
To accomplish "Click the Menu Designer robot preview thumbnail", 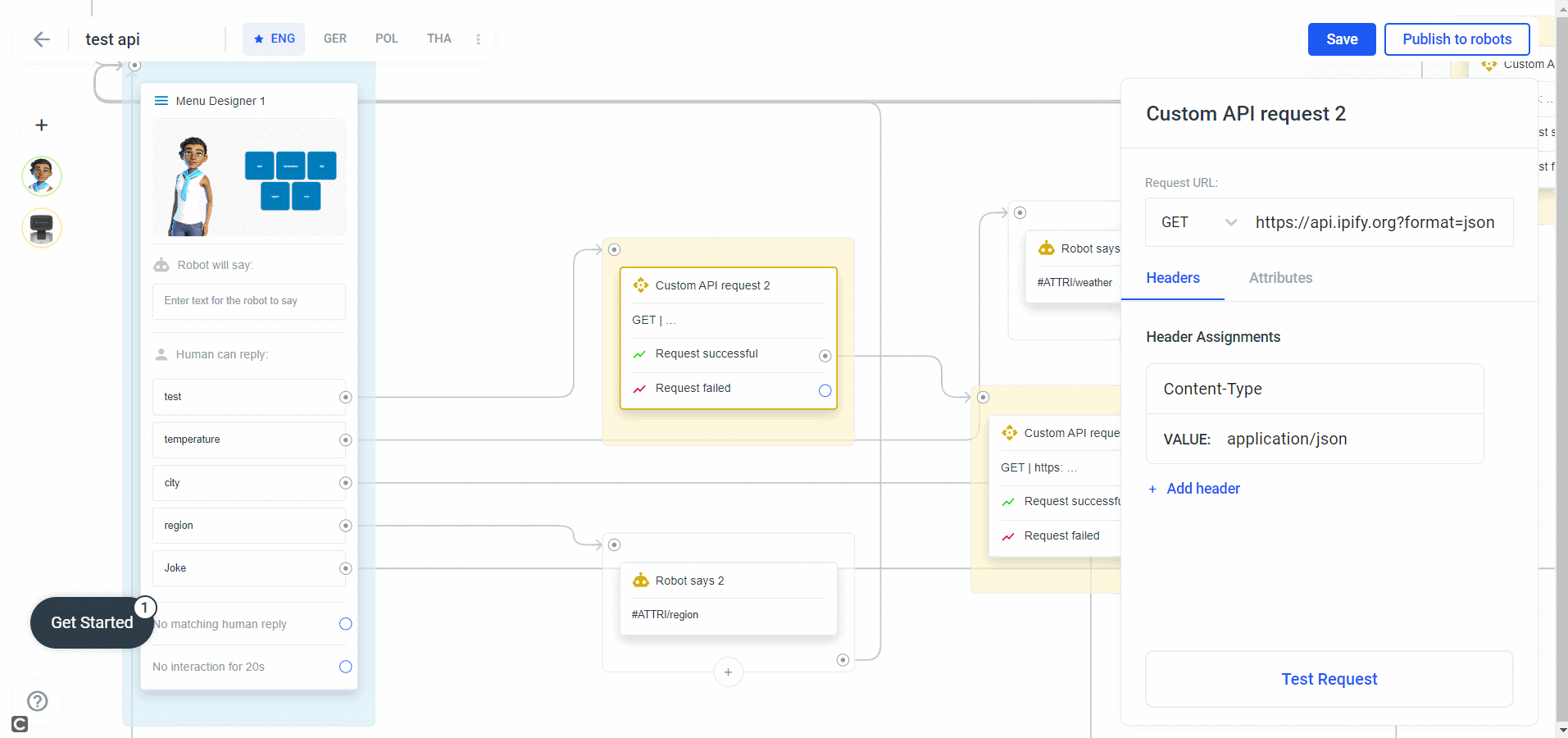I will [249, 177].
